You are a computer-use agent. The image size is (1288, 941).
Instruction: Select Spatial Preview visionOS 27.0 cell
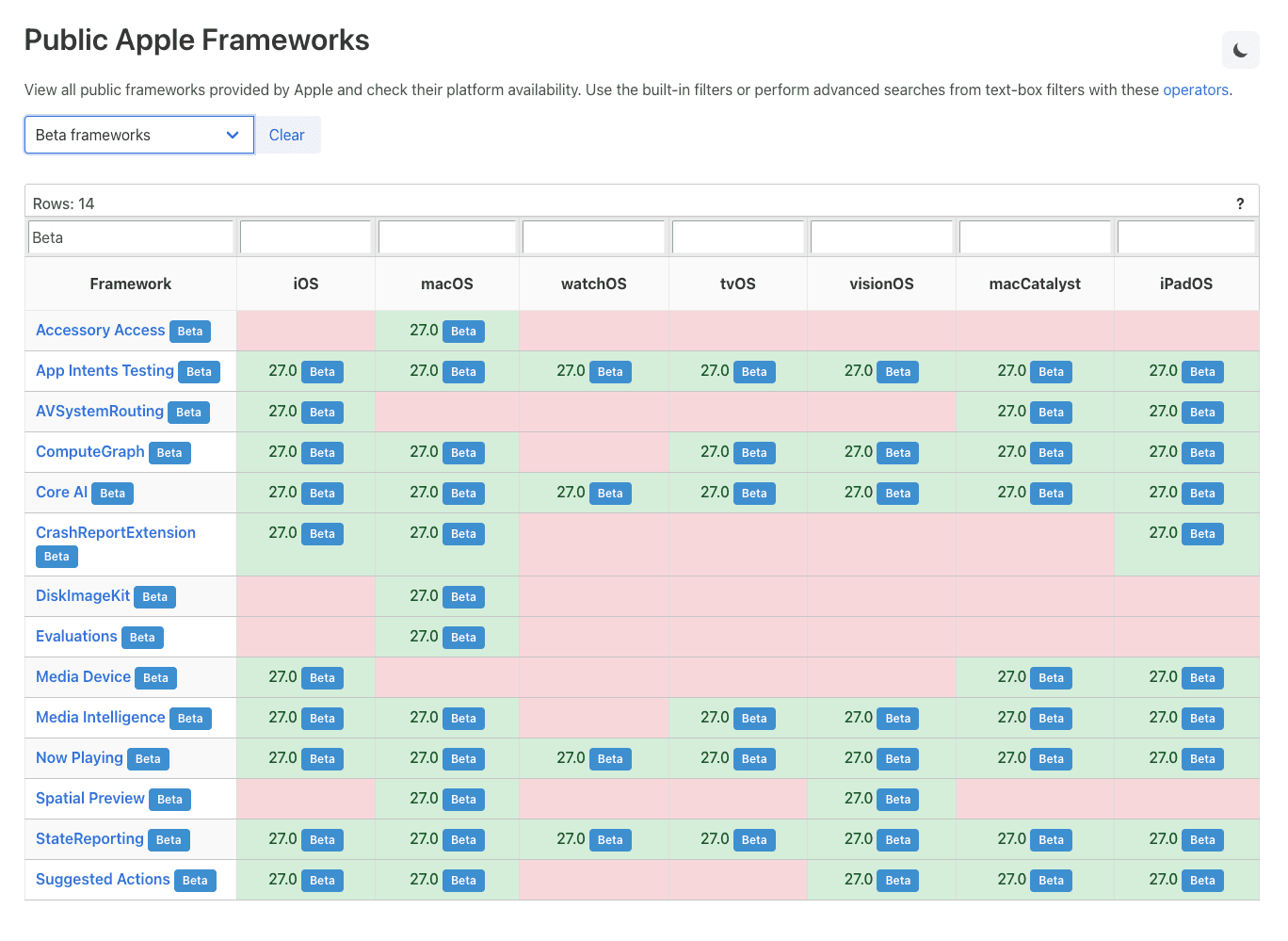(x=882, y=799)
